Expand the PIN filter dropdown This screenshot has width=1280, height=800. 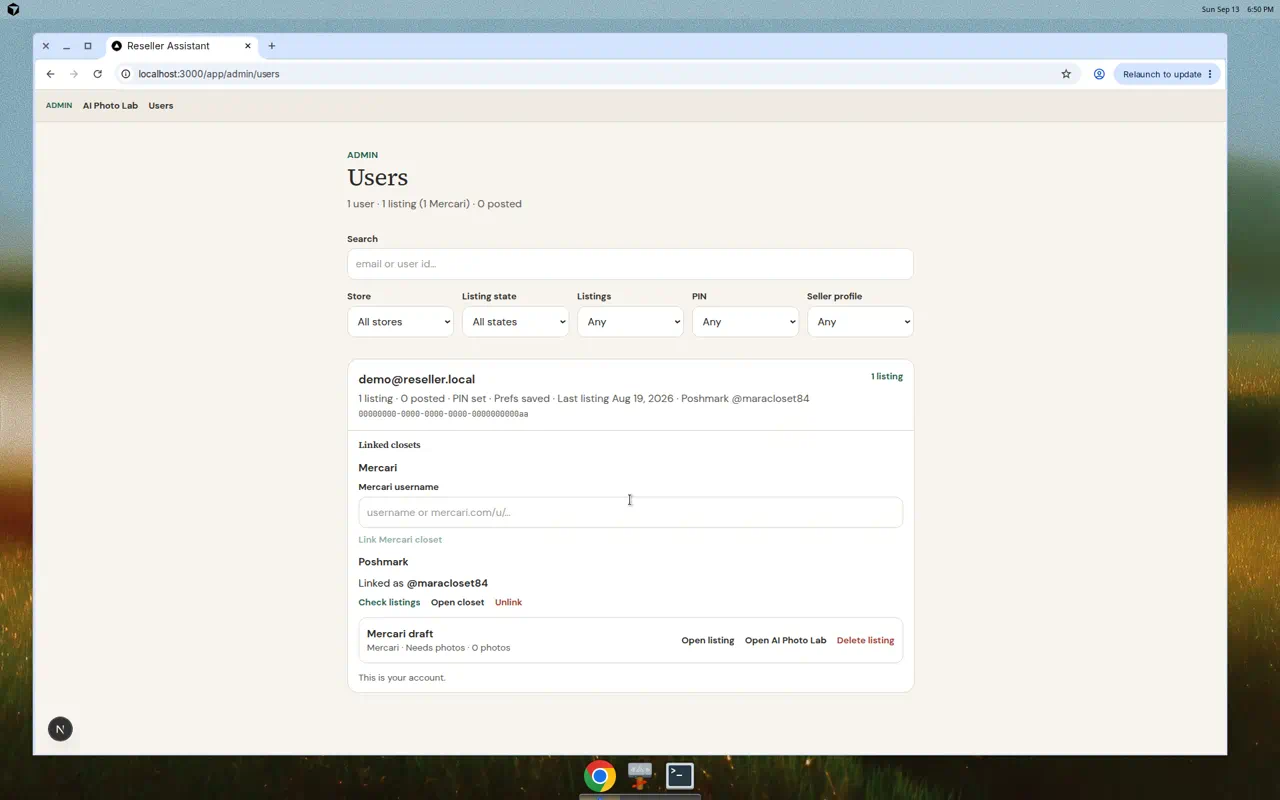pos(745,322)
